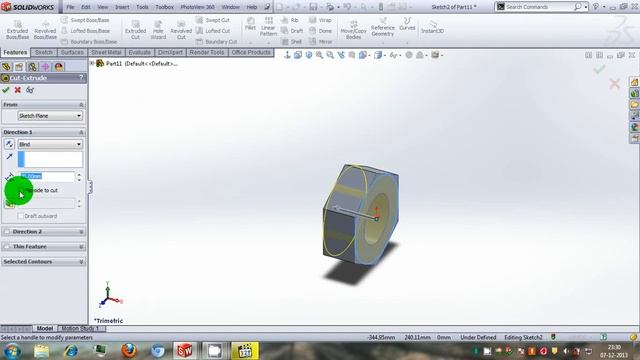Click the Shell button

pos(291,42)
